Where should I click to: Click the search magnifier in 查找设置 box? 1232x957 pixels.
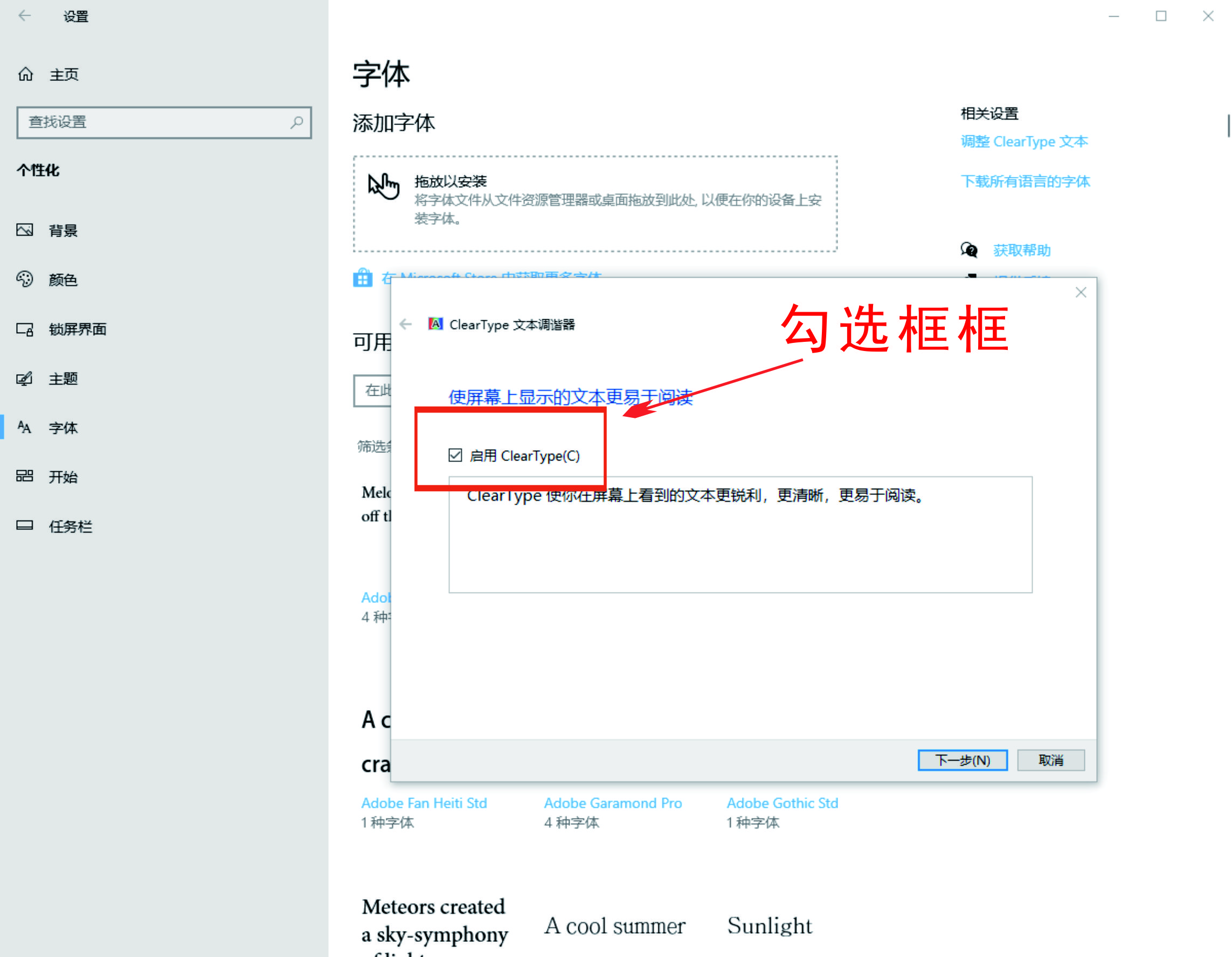coord(297,122)
